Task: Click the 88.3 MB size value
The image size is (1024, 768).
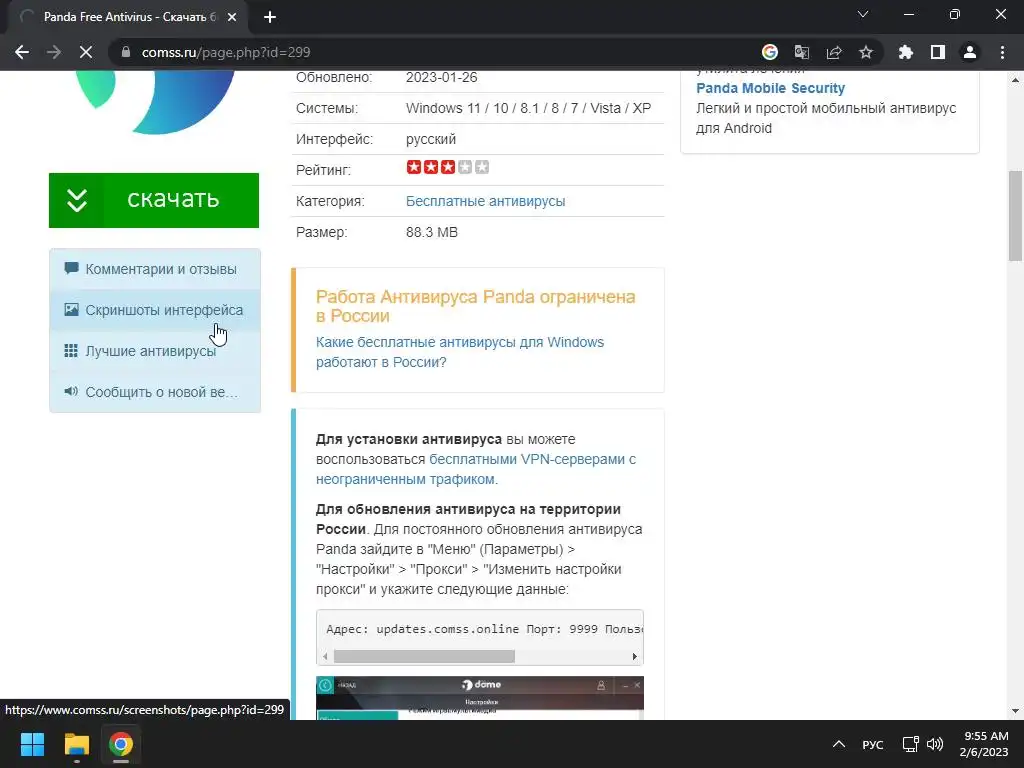Action: click(432, 232)
